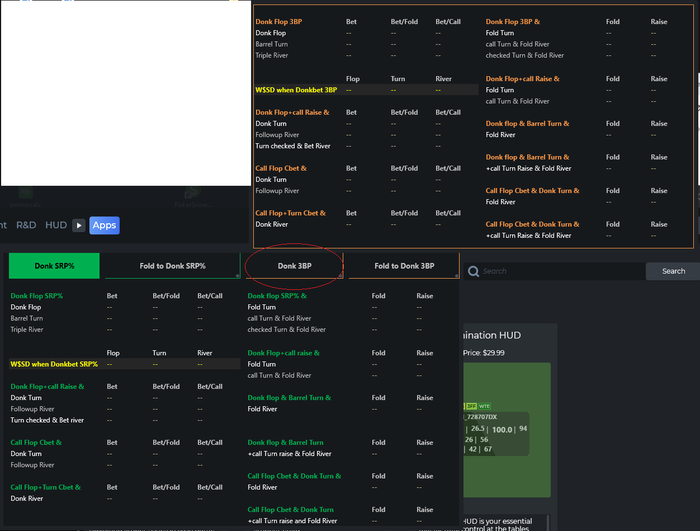Click the orange 'Call Flop Cbet & Donk Turn &' above 'Fold River'
The width and height of the screenshot is (700, 531).
pyautogui.click(x=532, y=191)
